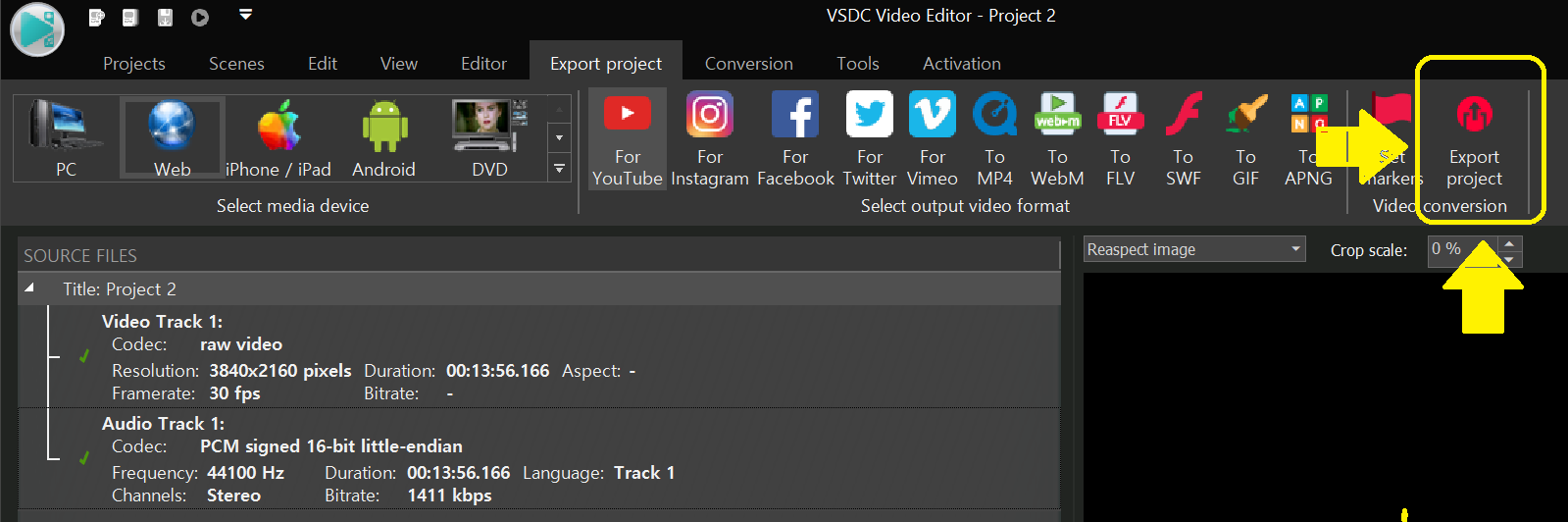
Task: Choose the To GIF output format
Action: point(1245,137)
